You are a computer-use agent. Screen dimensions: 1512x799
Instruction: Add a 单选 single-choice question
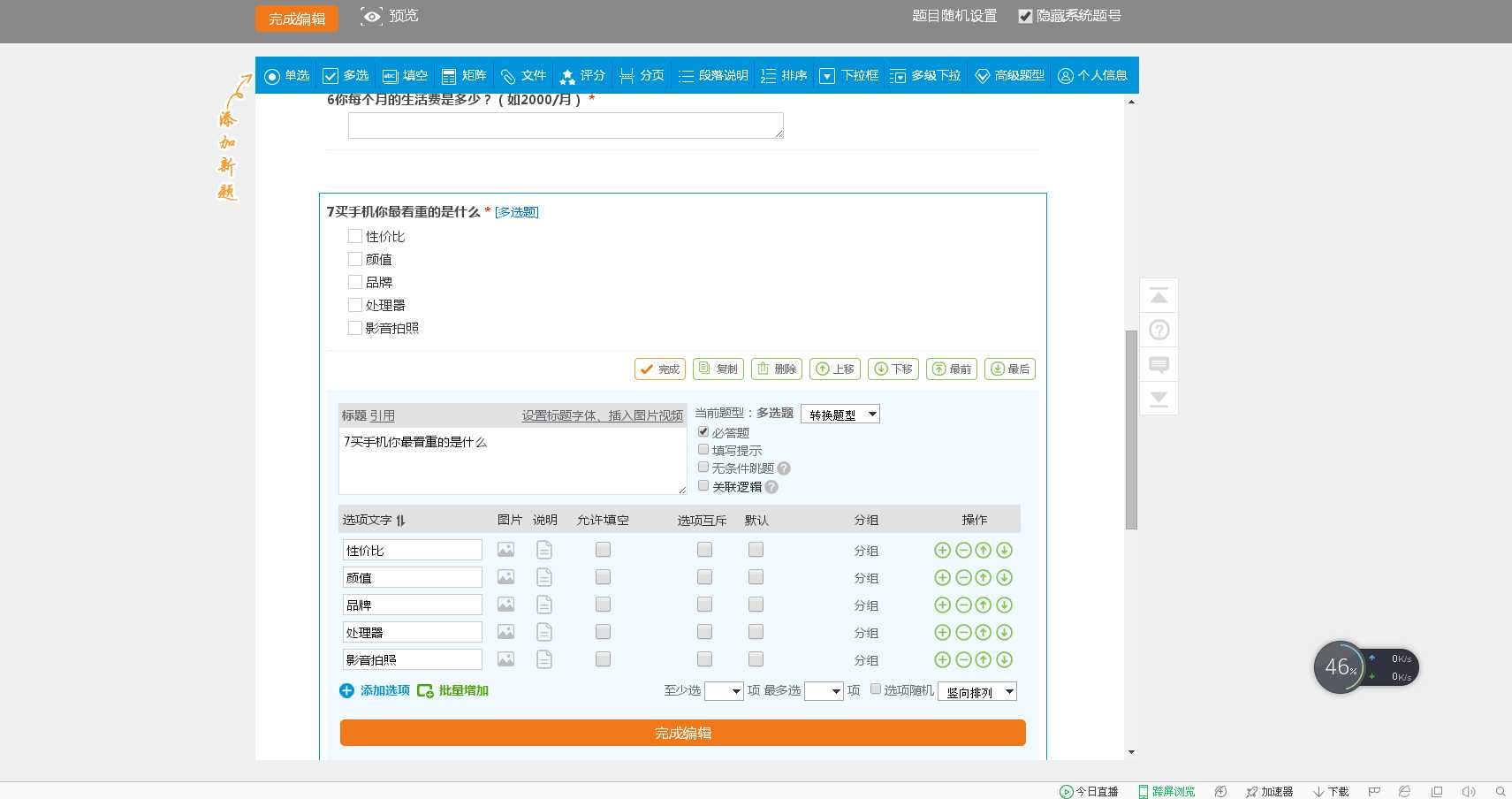pyautogui.click(x=287, y=76)
